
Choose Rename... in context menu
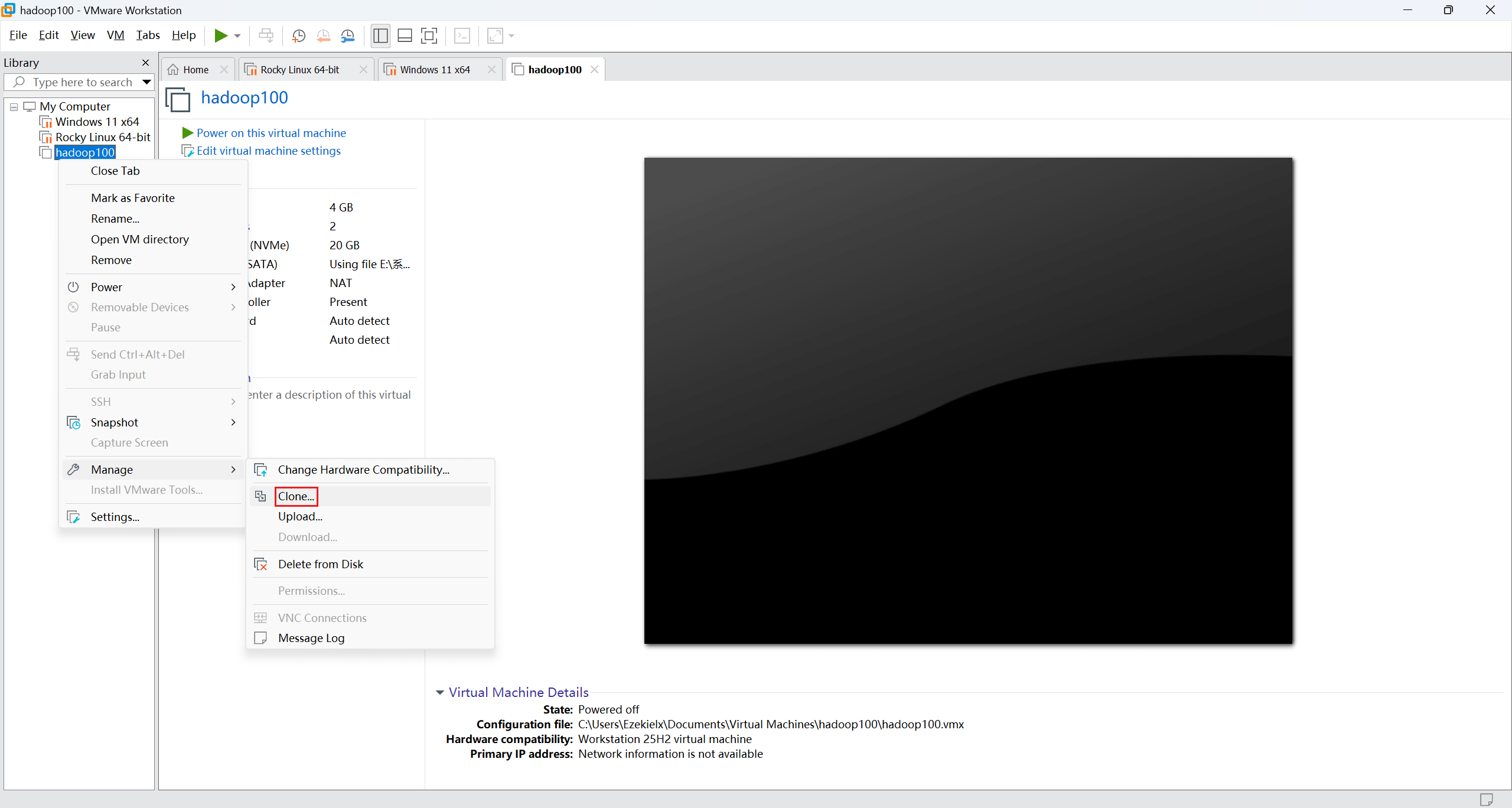[154, 219]
